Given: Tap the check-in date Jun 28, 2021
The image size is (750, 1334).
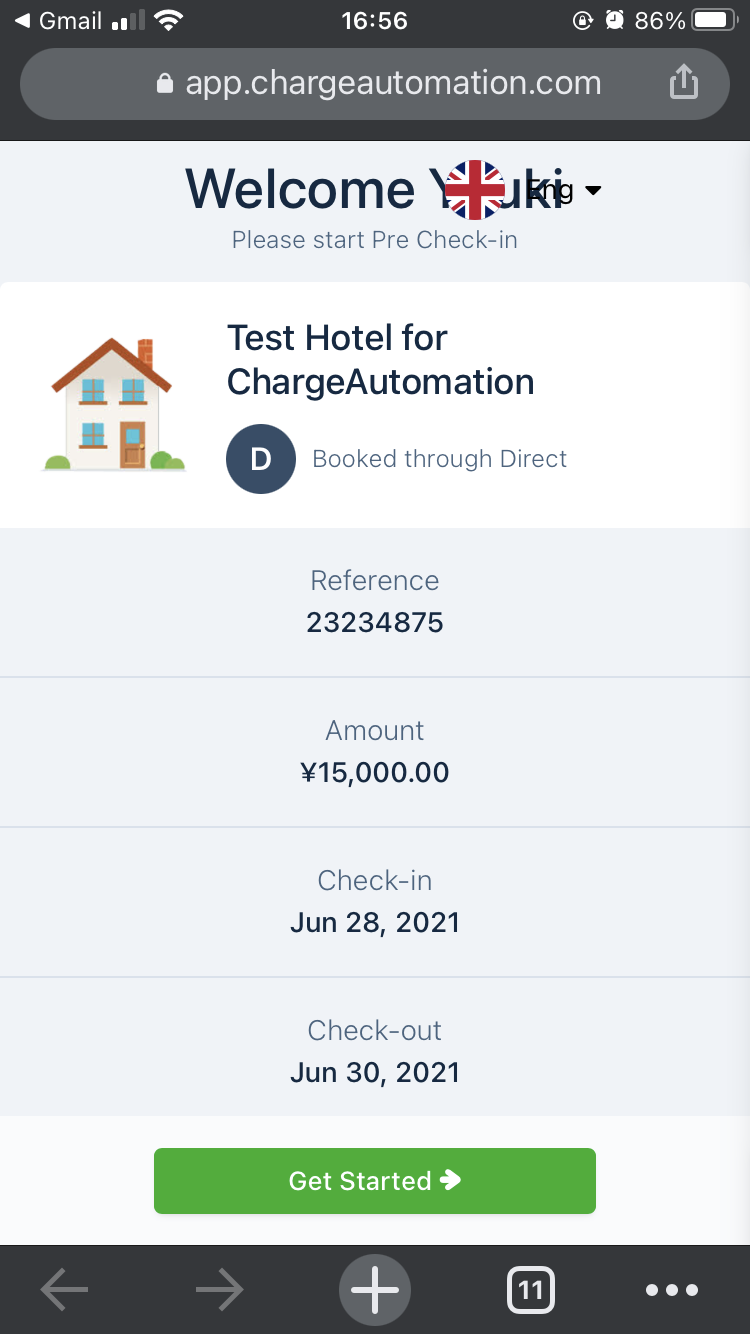Looking at the screenshot, I should [x=375, y=922].
